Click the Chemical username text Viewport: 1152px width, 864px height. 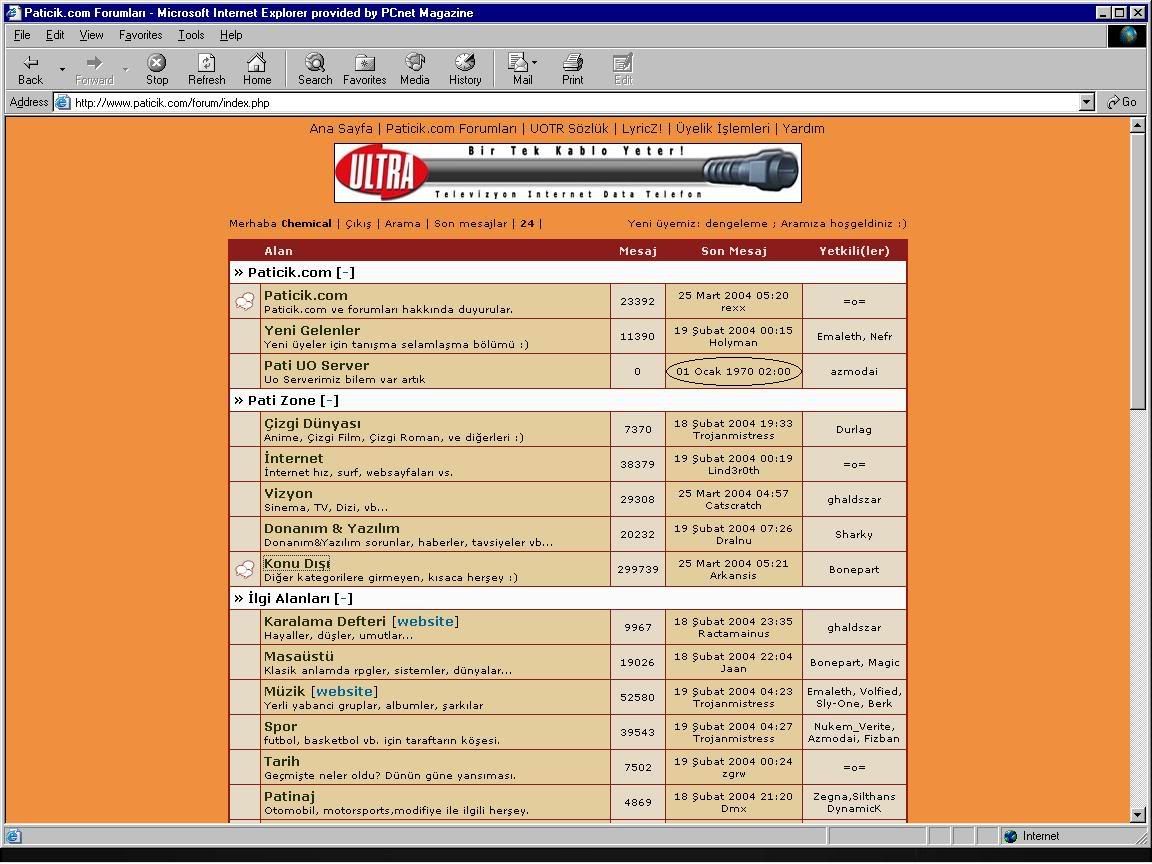306,223
